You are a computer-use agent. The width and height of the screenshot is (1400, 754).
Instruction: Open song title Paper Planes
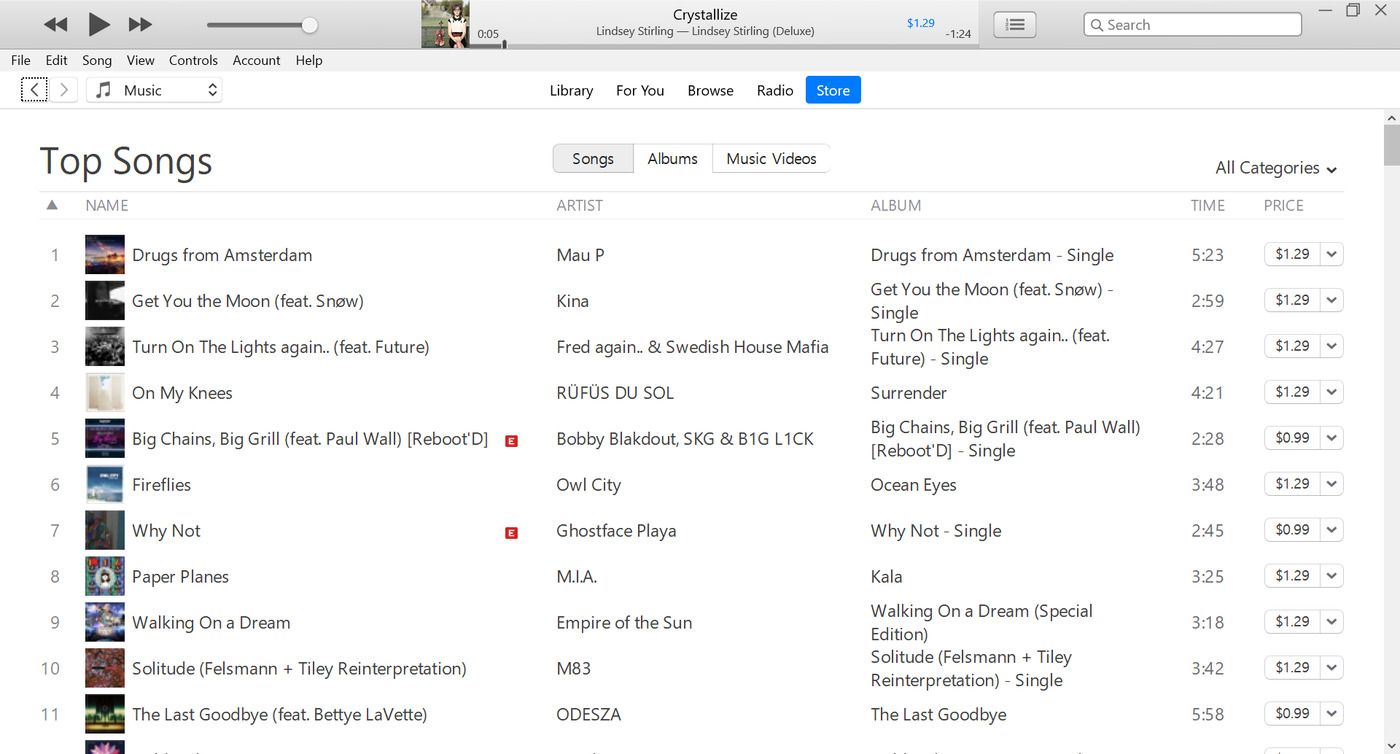[x=180, y=577]
